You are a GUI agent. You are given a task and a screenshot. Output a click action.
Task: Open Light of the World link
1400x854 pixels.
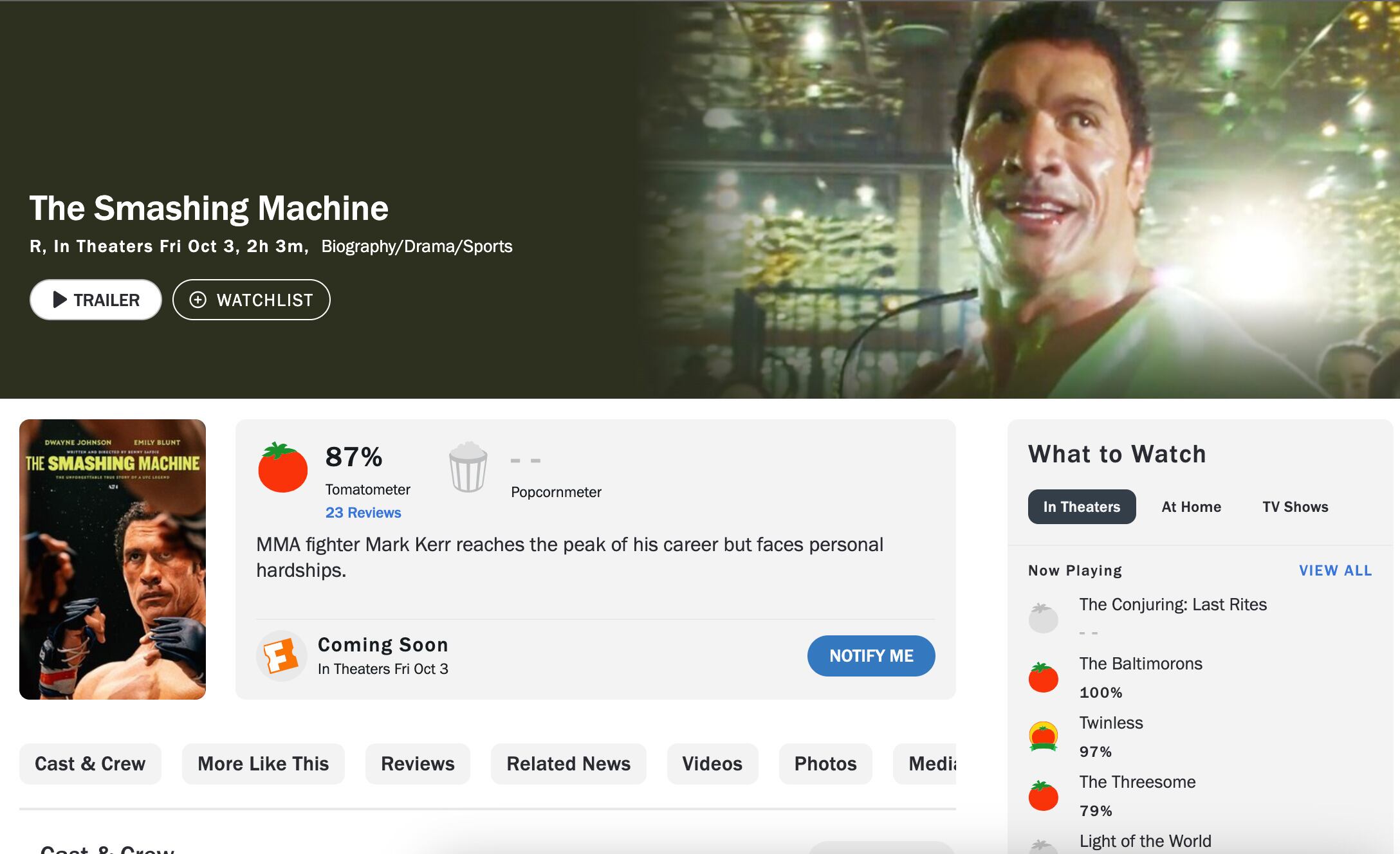tap(1145, 841)
